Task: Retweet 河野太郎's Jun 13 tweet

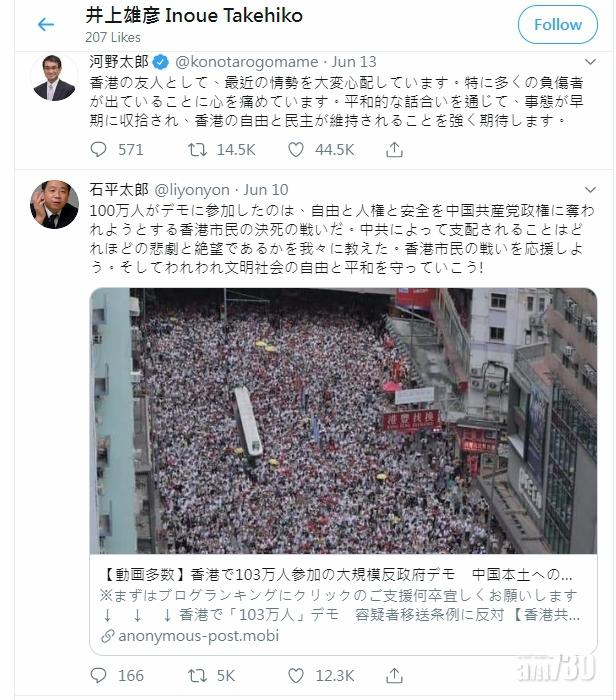Action: [197, 150]
